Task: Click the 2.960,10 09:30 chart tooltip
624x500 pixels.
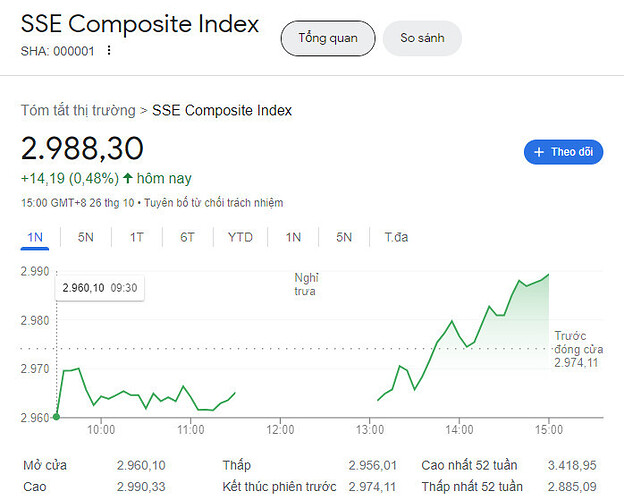Action: tap(98, 288)
